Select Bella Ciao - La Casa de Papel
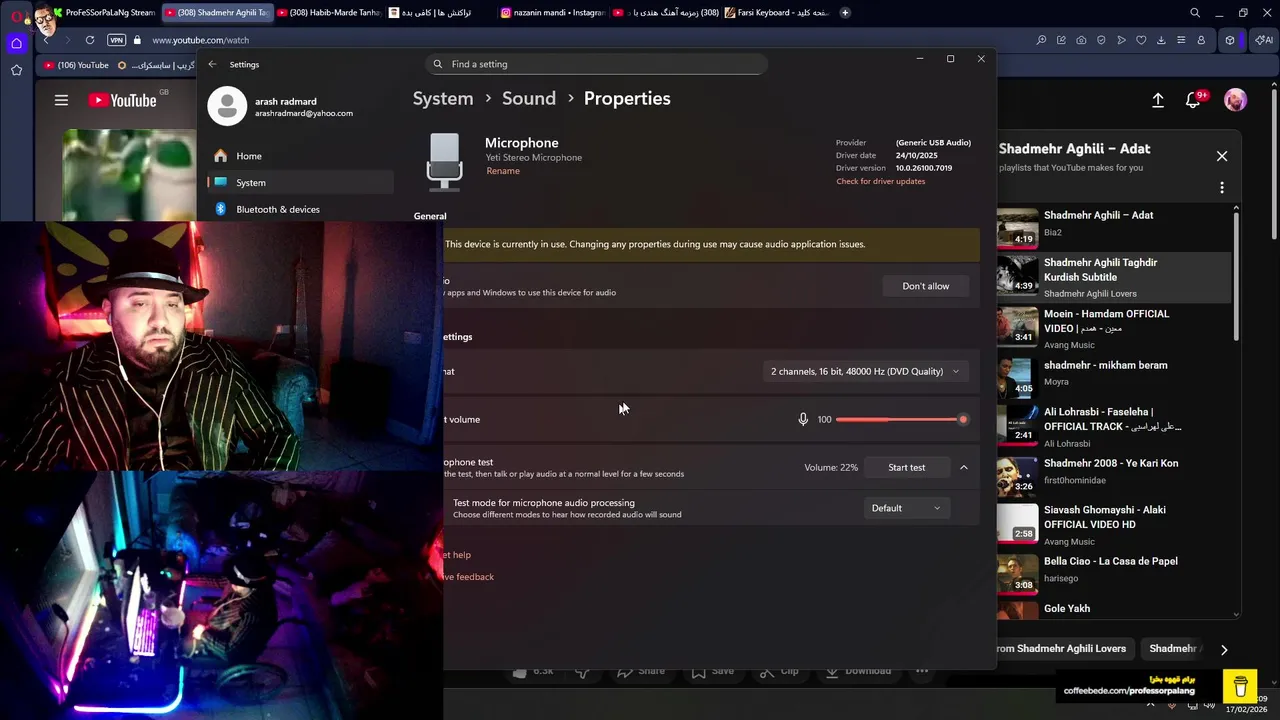This screenshot has width=1280, height=720. coord(1113,572)
